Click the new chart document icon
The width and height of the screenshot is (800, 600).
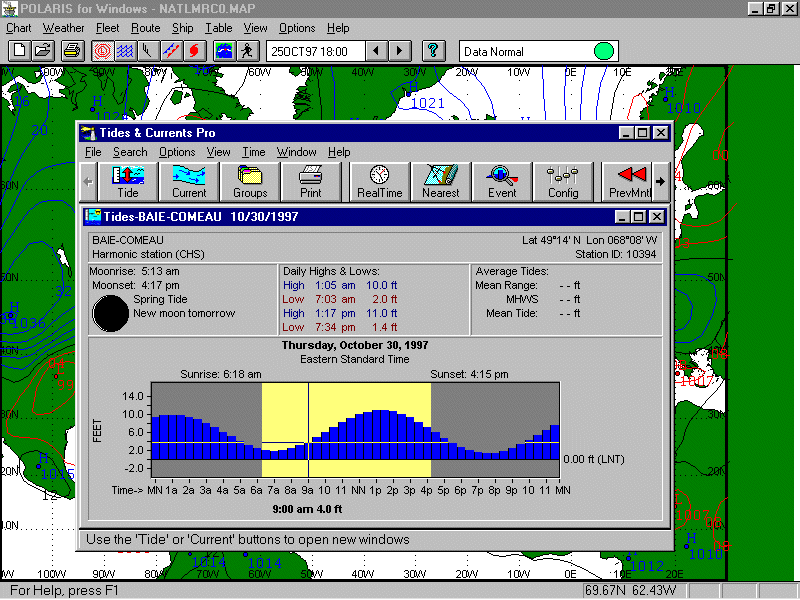coord(19,51)
